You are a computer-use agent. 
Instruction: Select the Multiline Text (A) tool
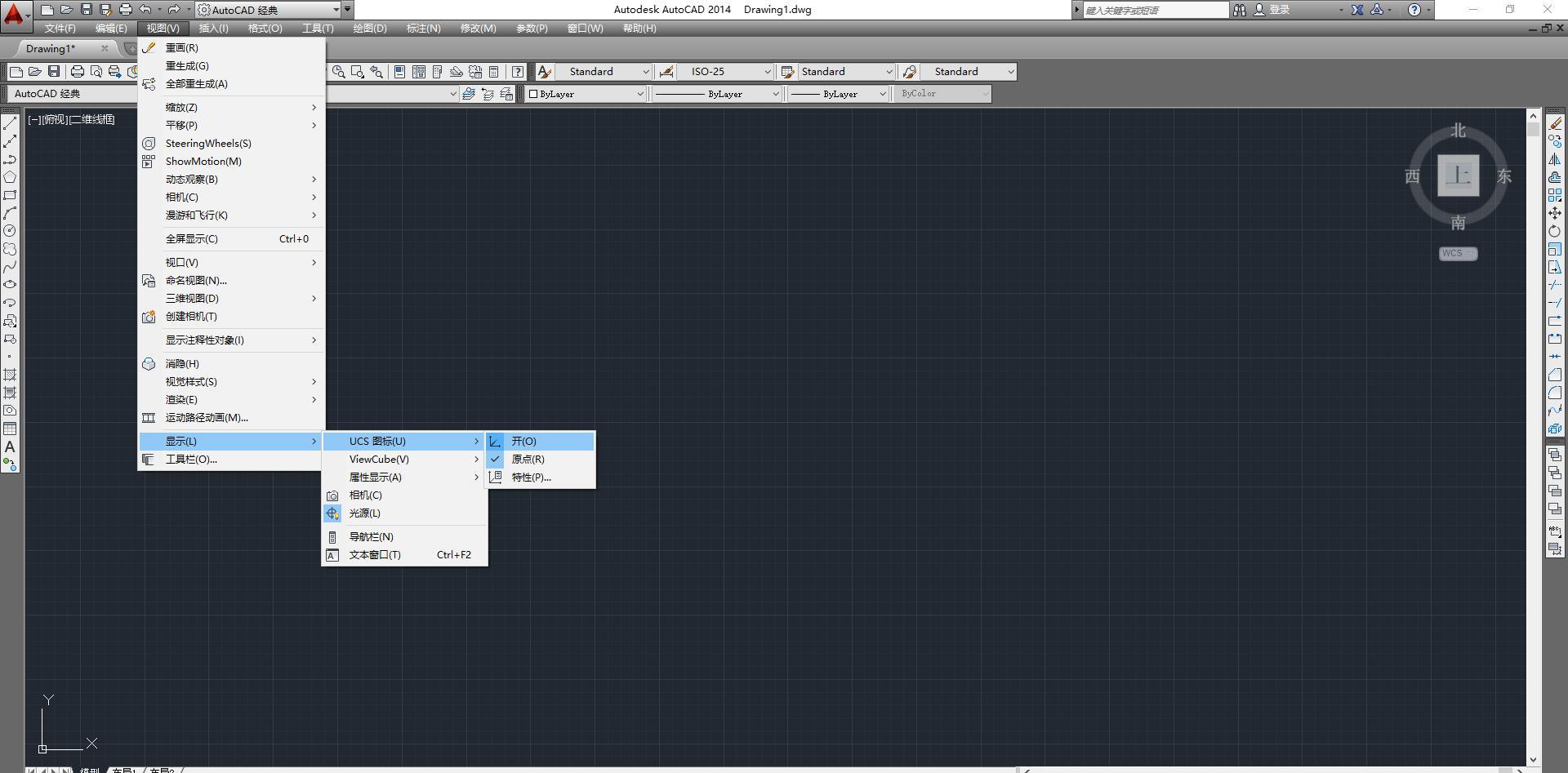(x=10, y=446)
